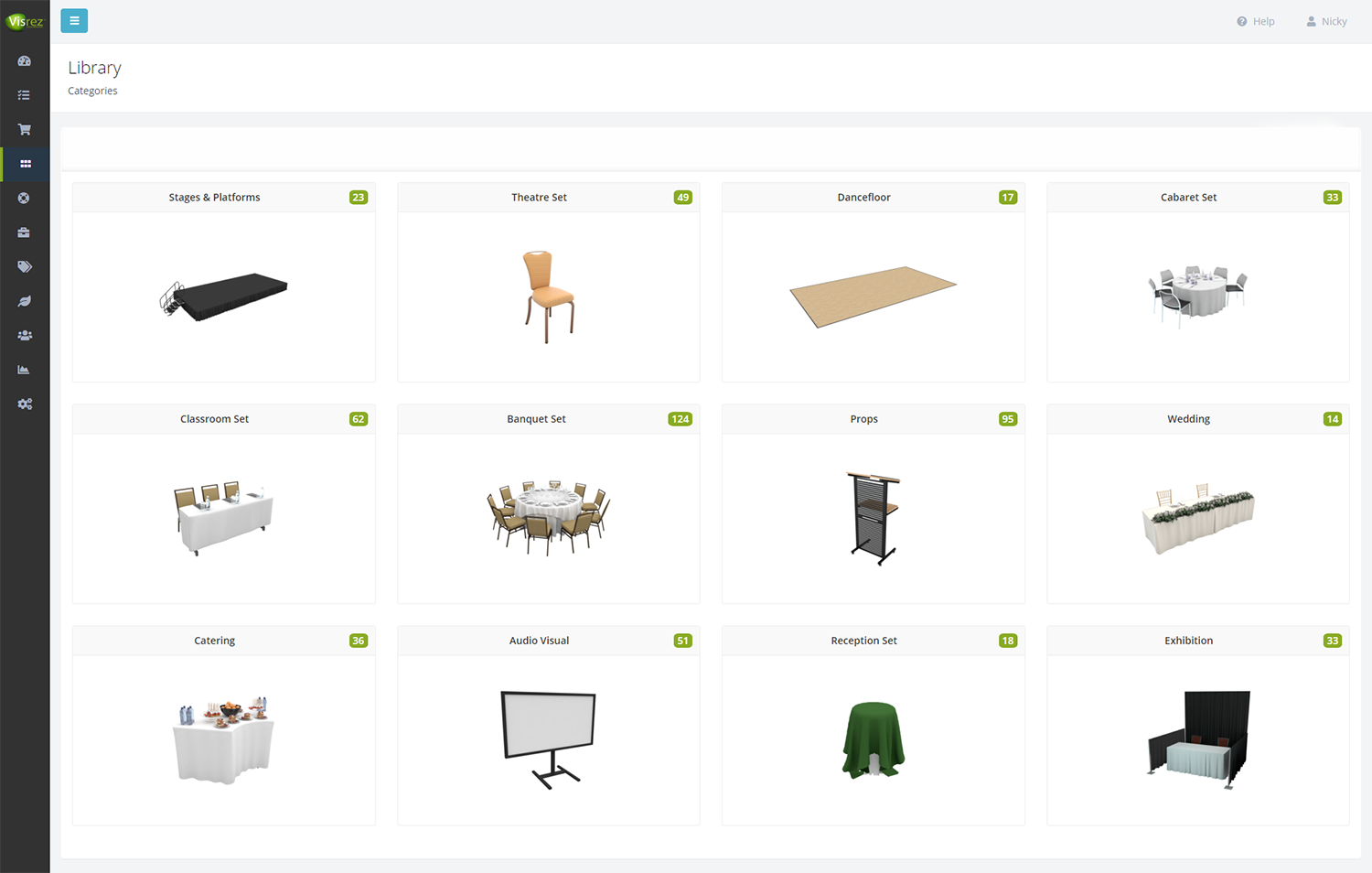The image size is (1372, 873).
Task: Open the Audio Visual screen thumbnail
Action: 548,739
